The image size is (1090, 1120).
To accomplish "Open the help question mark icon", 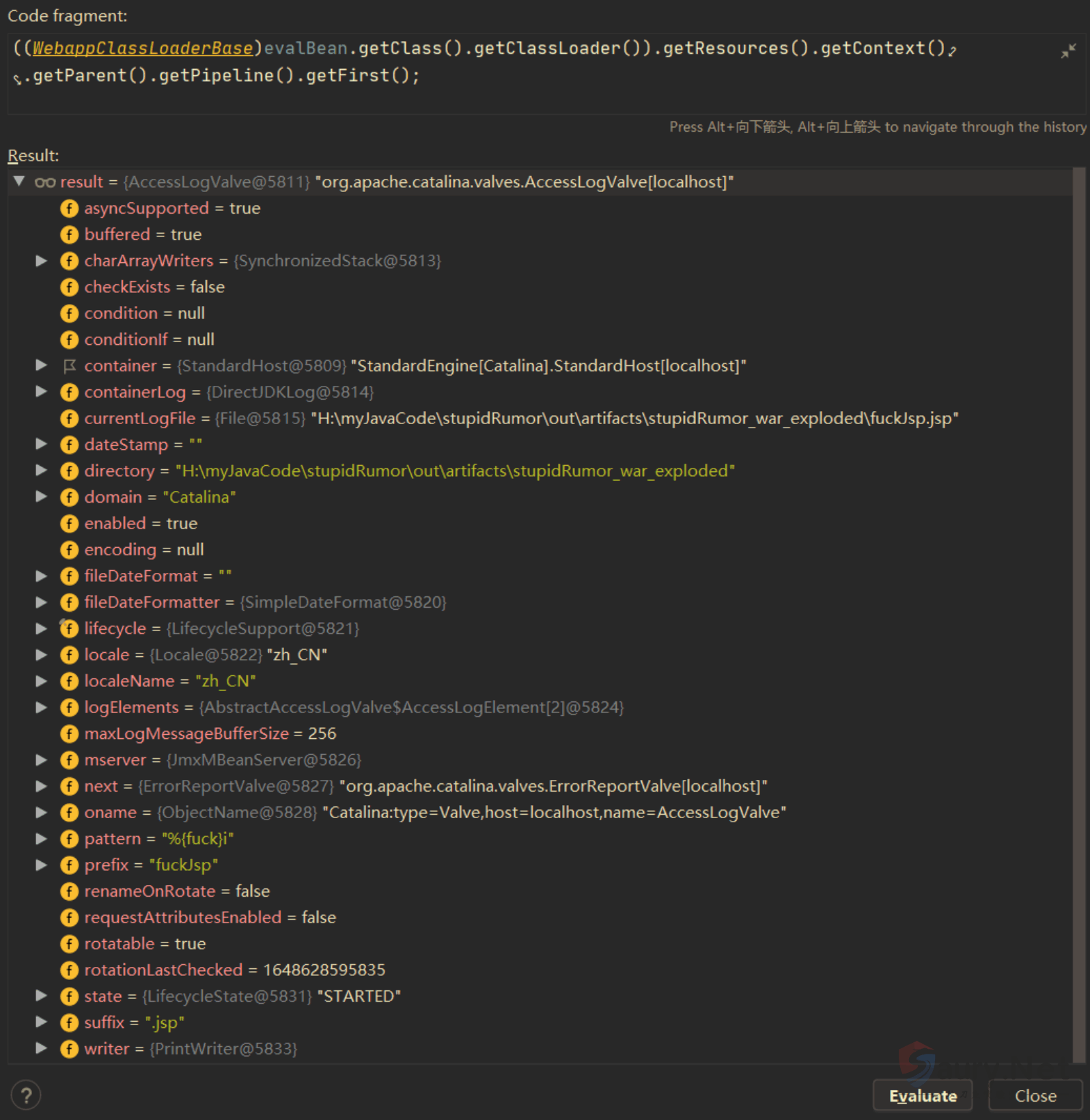I will [x=26, y=1095].
